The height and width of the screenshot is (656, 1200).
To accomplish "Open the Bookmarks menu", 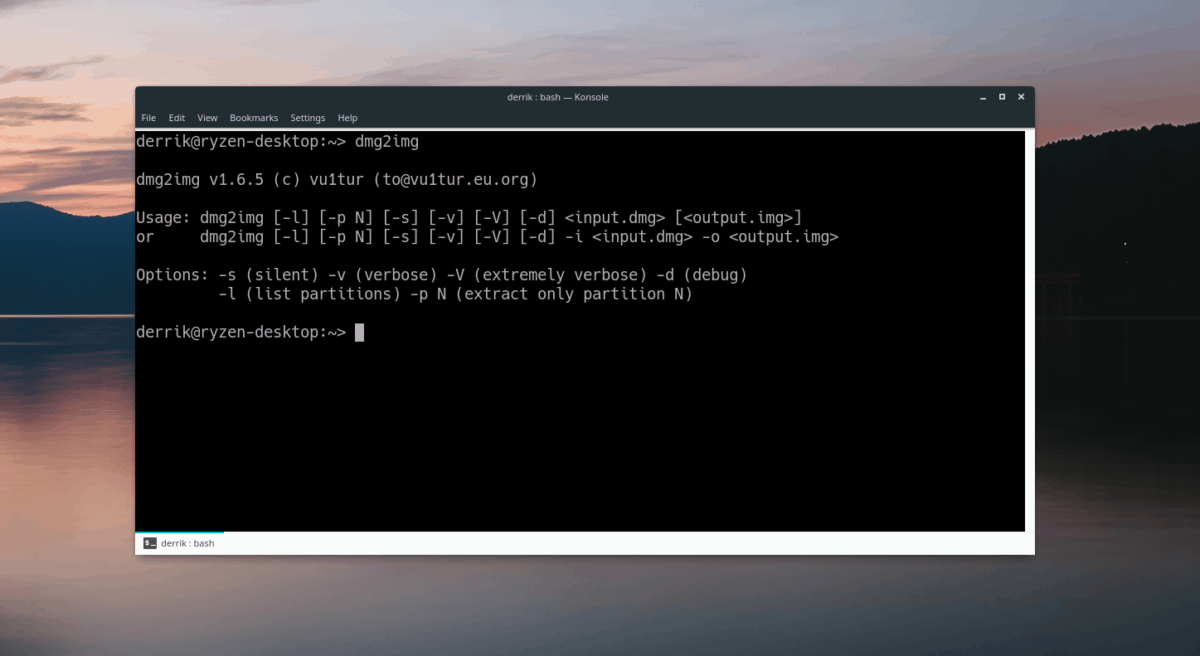I will (254, 118).
